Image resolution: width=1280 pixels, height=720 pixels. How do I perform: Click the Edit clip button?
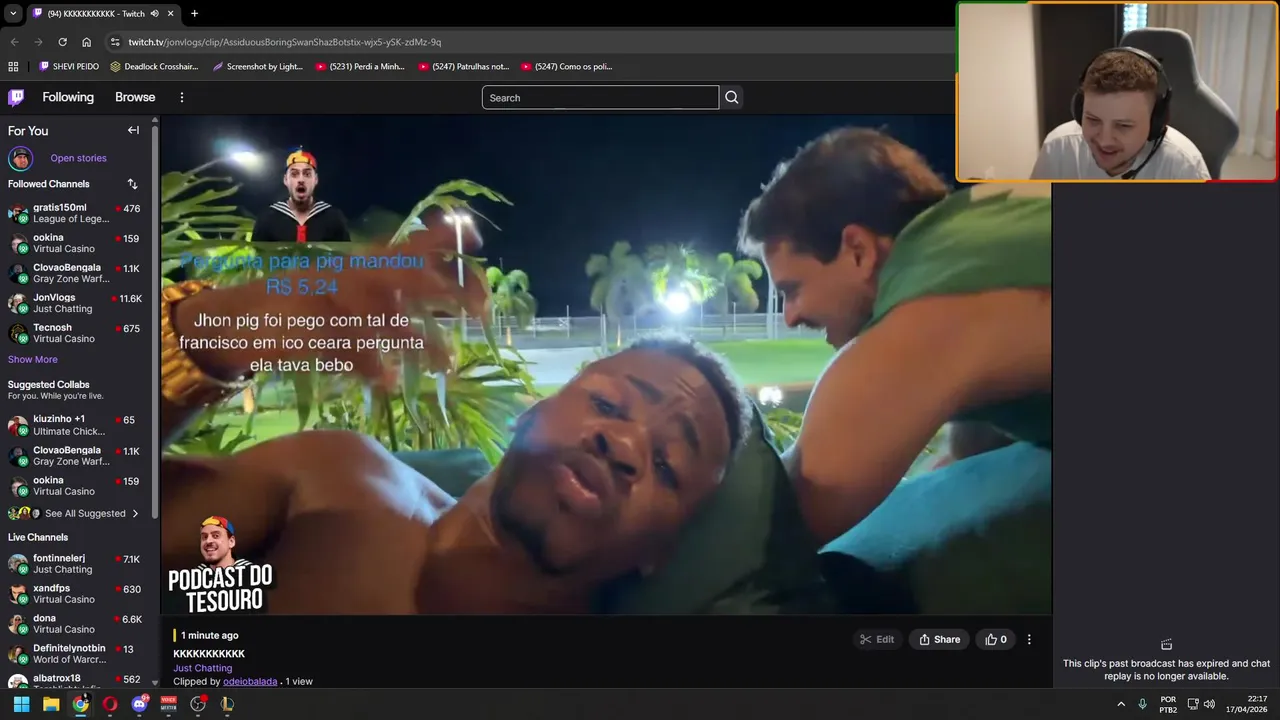pos(877,639)
